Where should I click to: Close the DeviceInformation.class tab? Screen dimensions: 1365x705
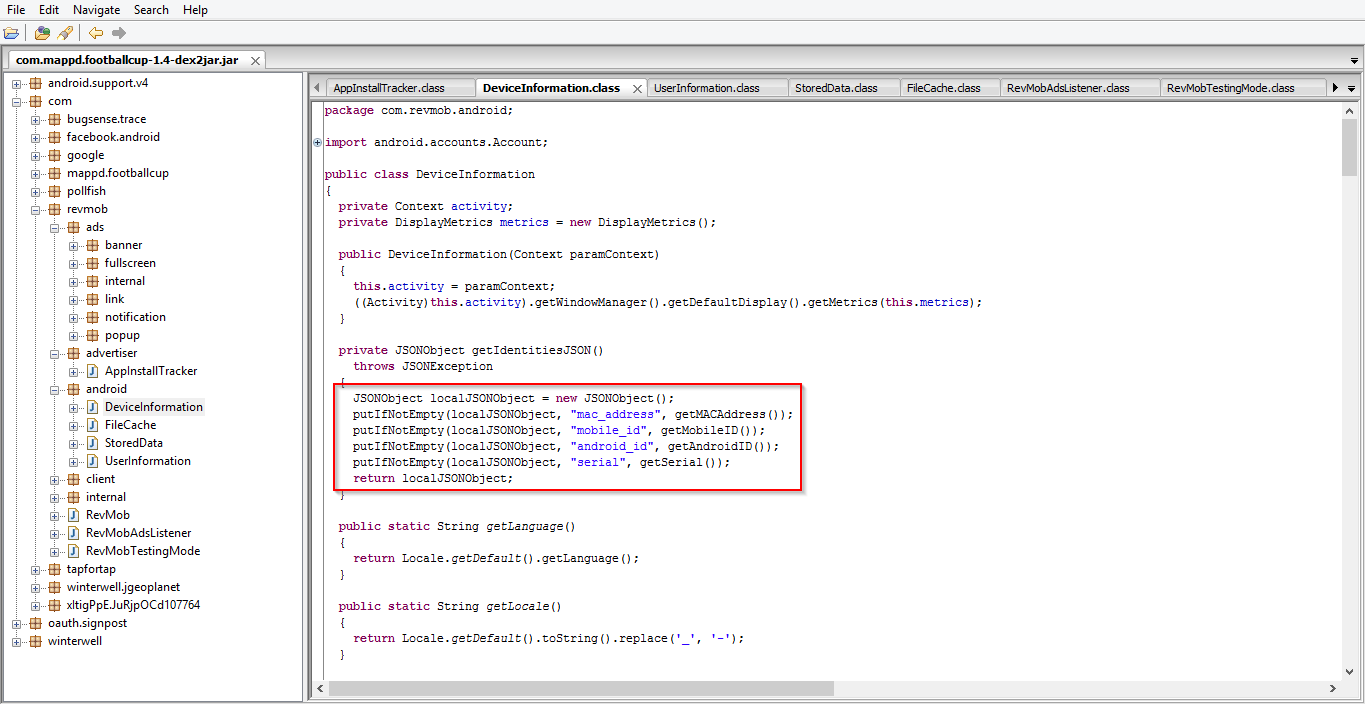point(637,89)
